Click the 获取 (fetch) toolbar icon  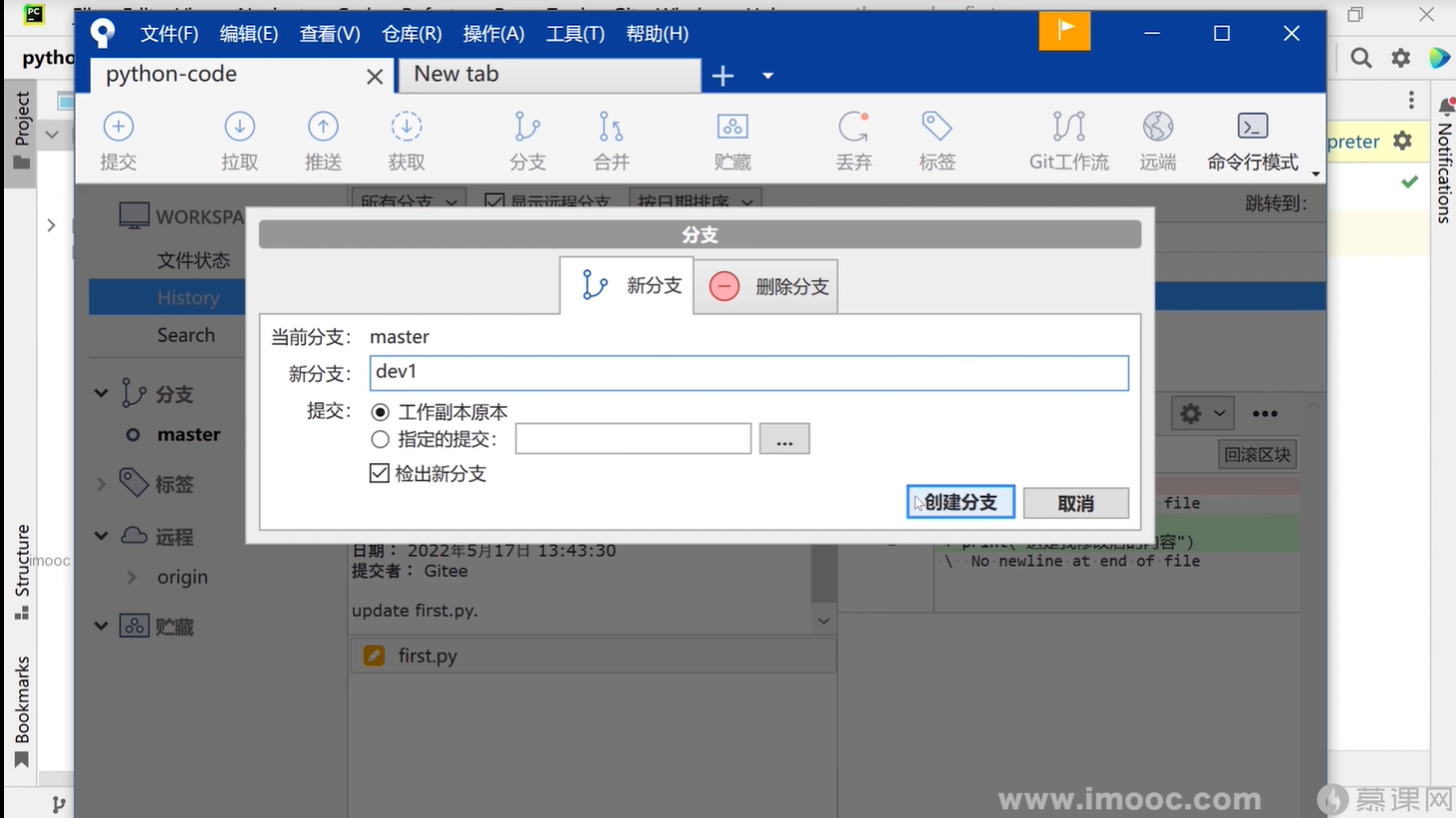407,139
